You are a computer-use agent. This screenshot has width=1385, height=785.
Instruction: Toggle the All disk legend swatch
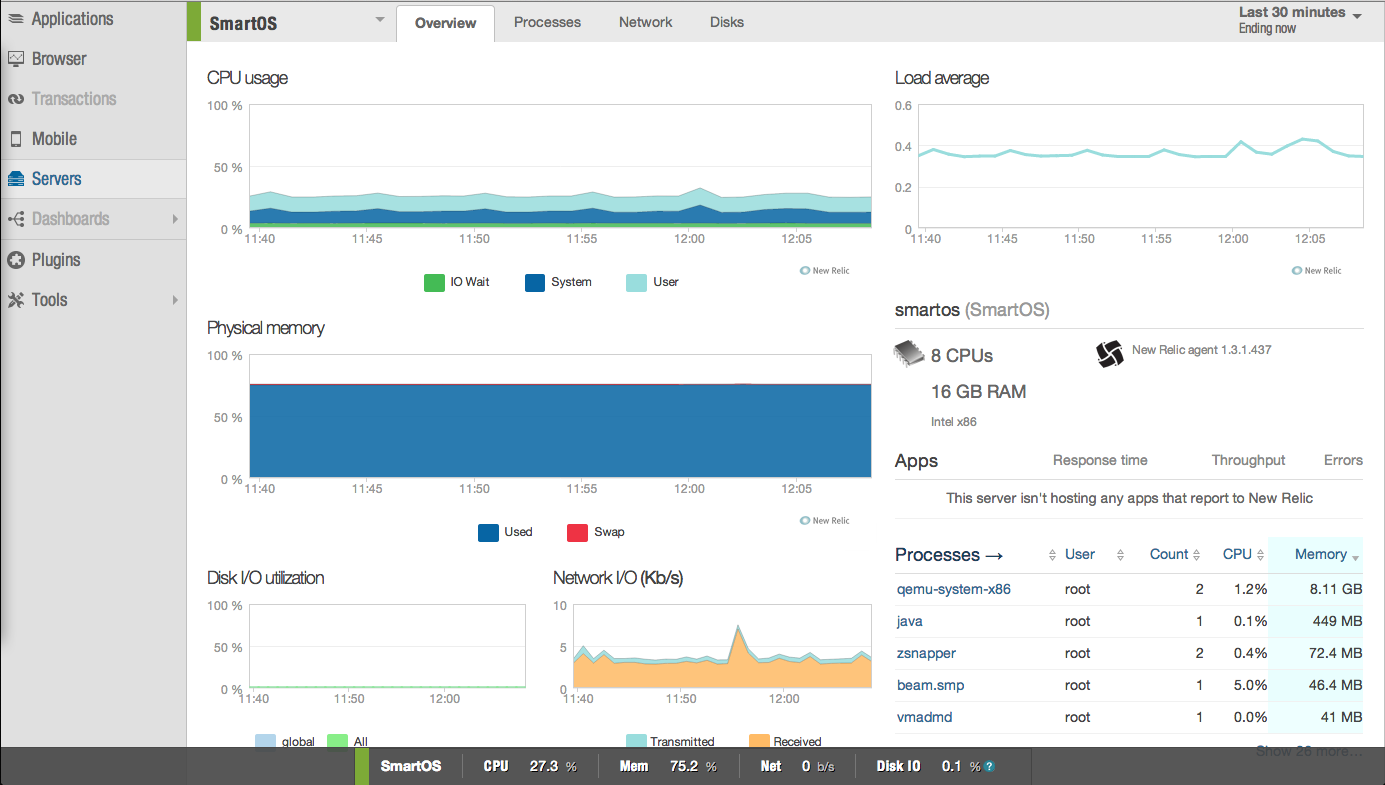(x=337, y=741)
